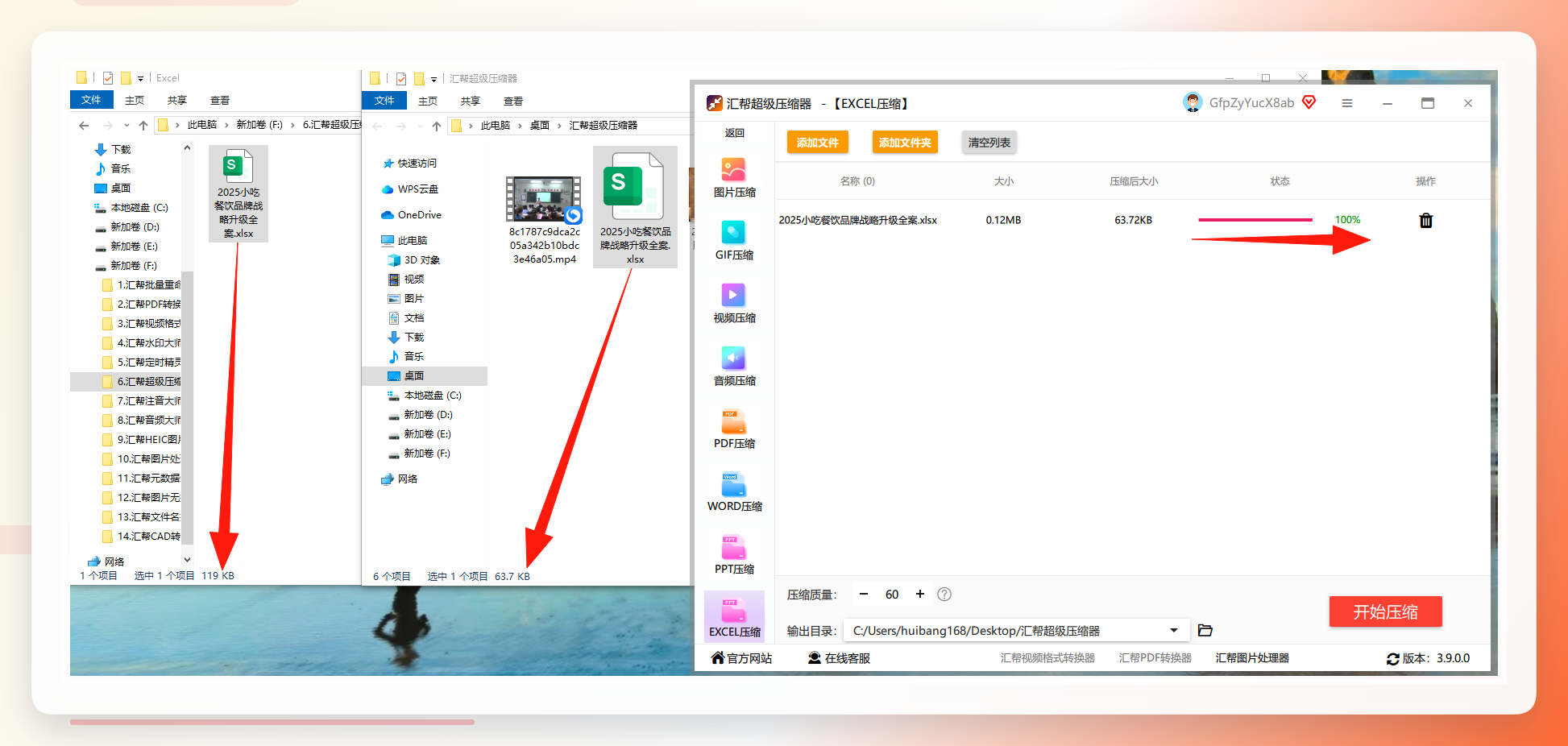Open the 查看 tab in the desktop Explorer window
Image resolution: width=1568 pixels, height=746 pixels.
click(513, 101)
